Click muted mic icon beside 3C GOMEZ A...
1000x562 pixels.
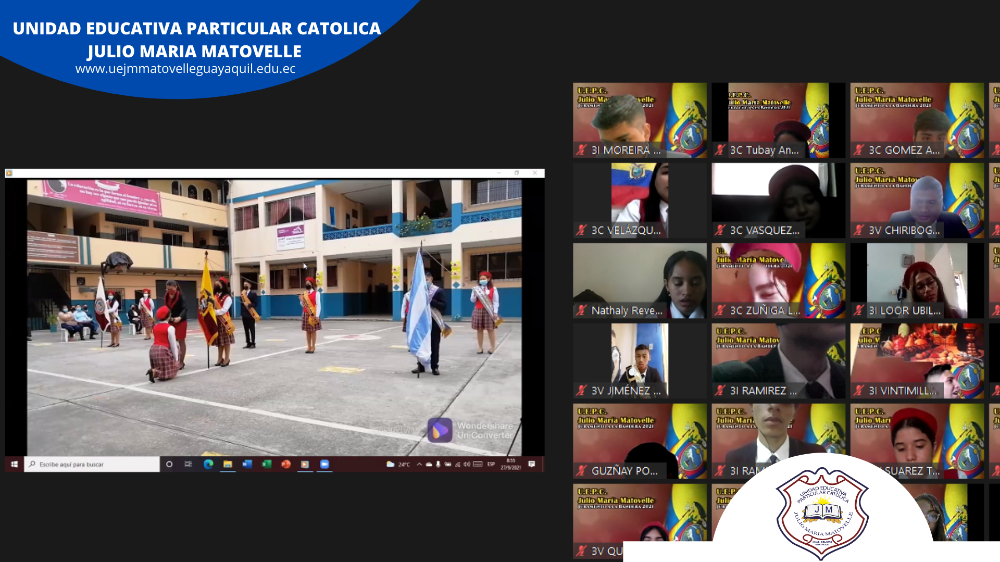[858, 150]
